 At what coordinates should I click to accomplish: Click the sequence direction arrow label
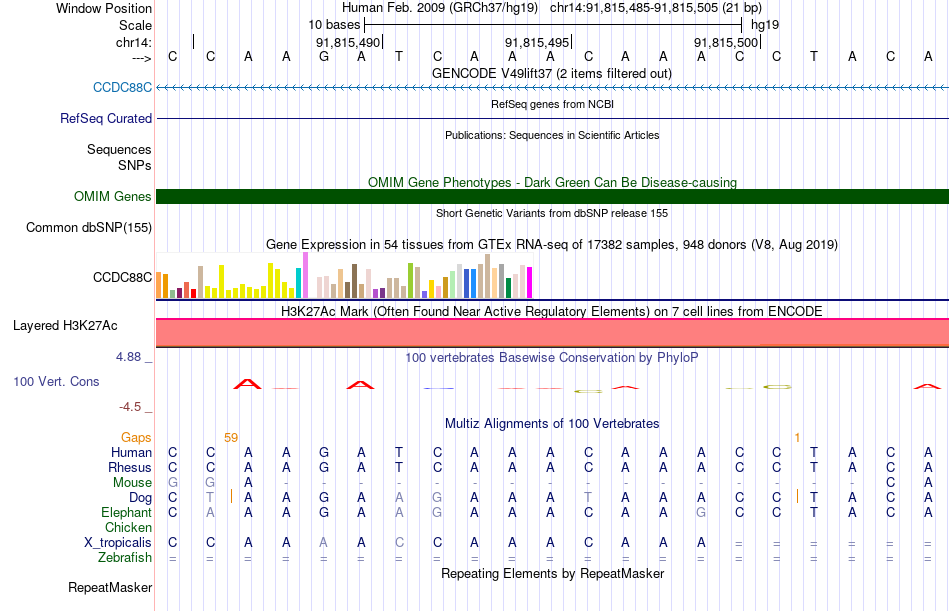click(x=142, y=58)
